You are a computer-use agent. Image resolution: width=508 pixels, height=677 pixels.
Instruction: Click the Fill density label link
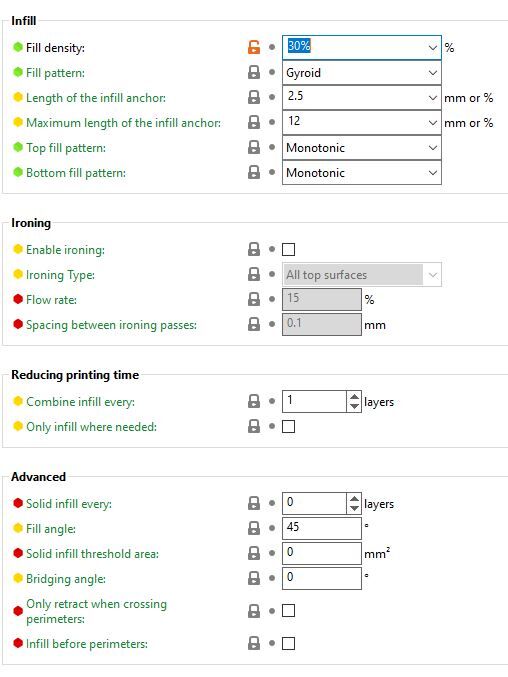(x=55, y=47)
